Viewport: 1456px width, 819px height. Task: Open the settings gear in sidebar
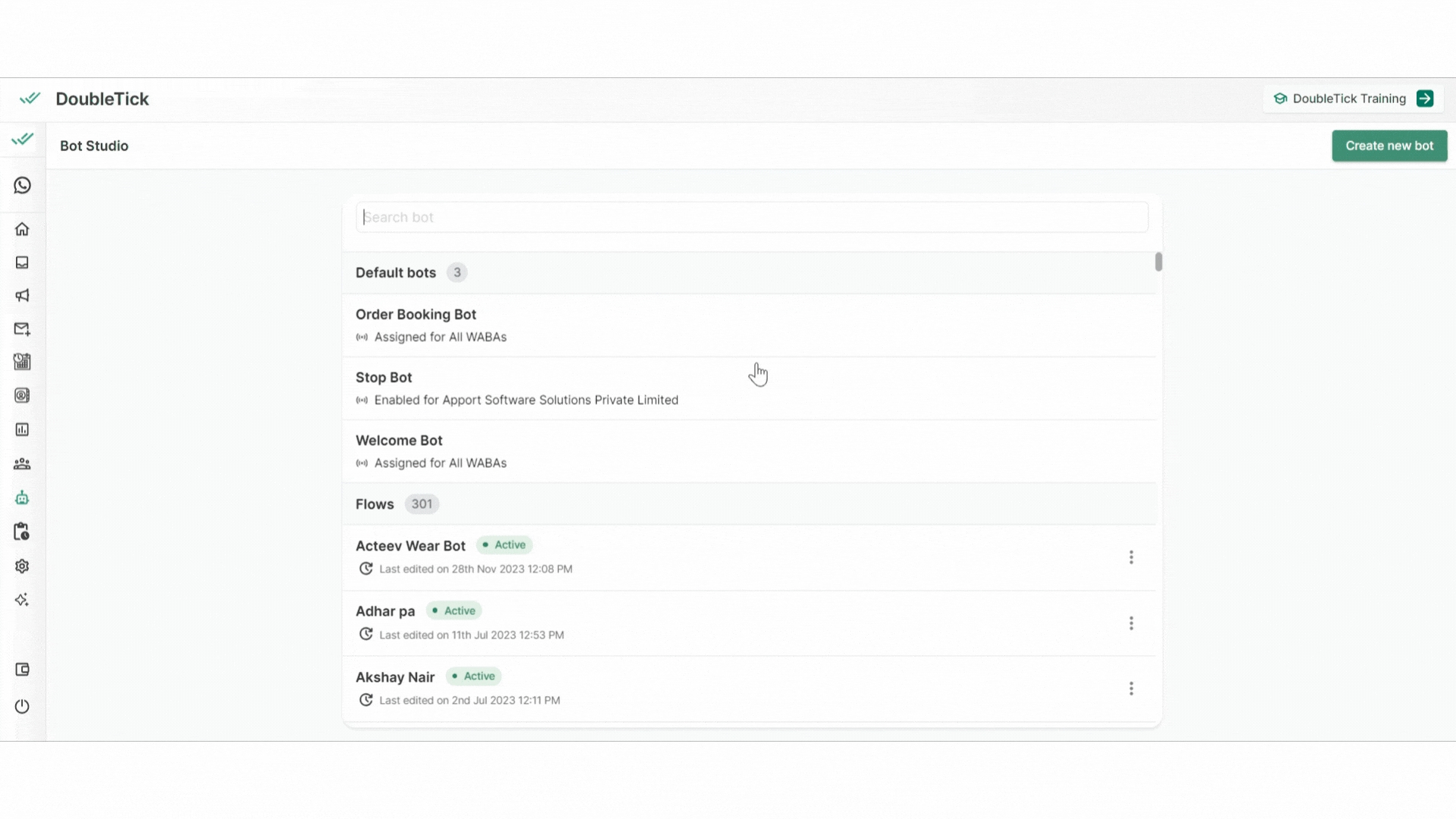[x=22, y=566]
